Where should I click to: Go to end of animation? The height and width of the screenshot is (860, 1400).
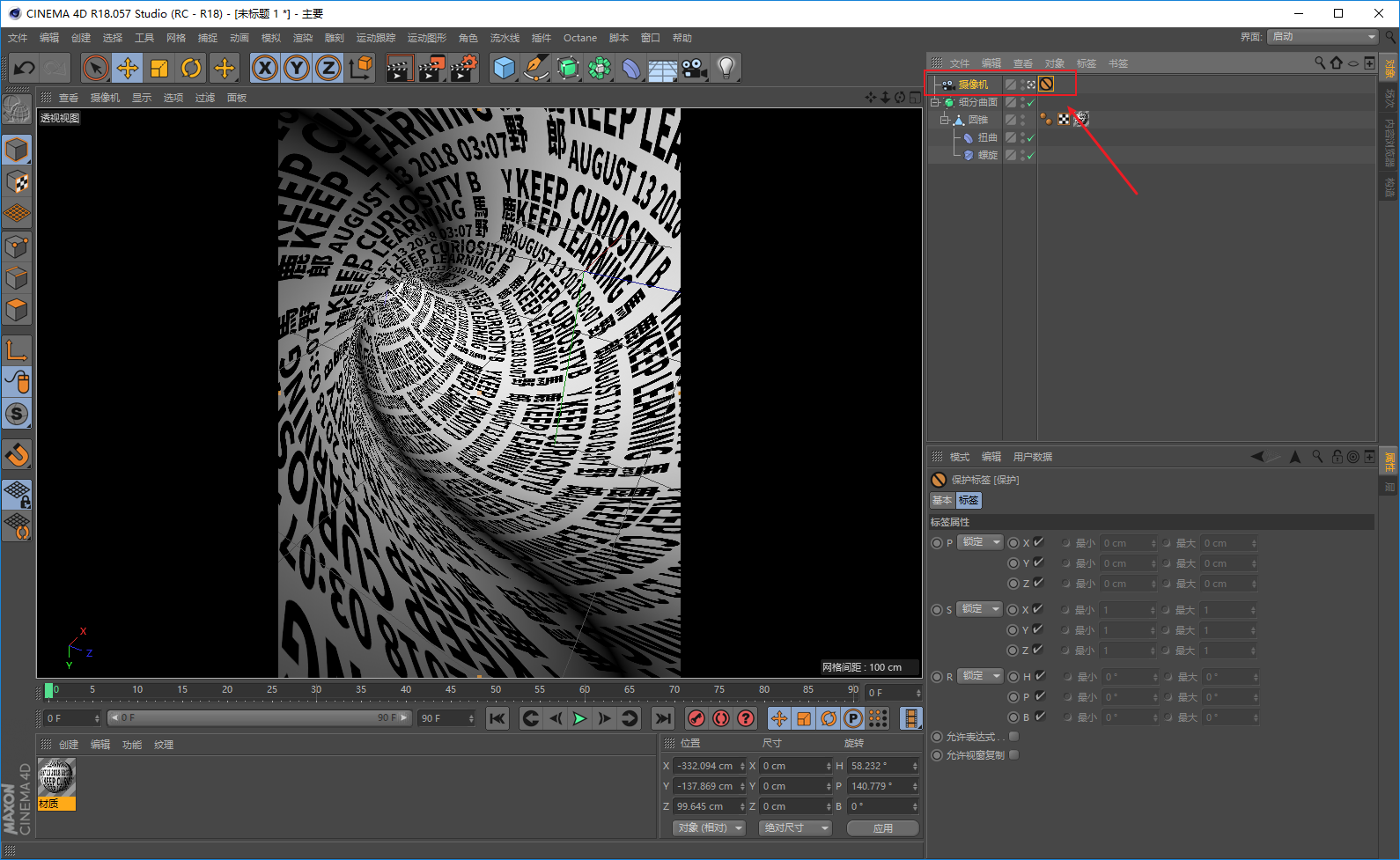[x=663, y=718]
